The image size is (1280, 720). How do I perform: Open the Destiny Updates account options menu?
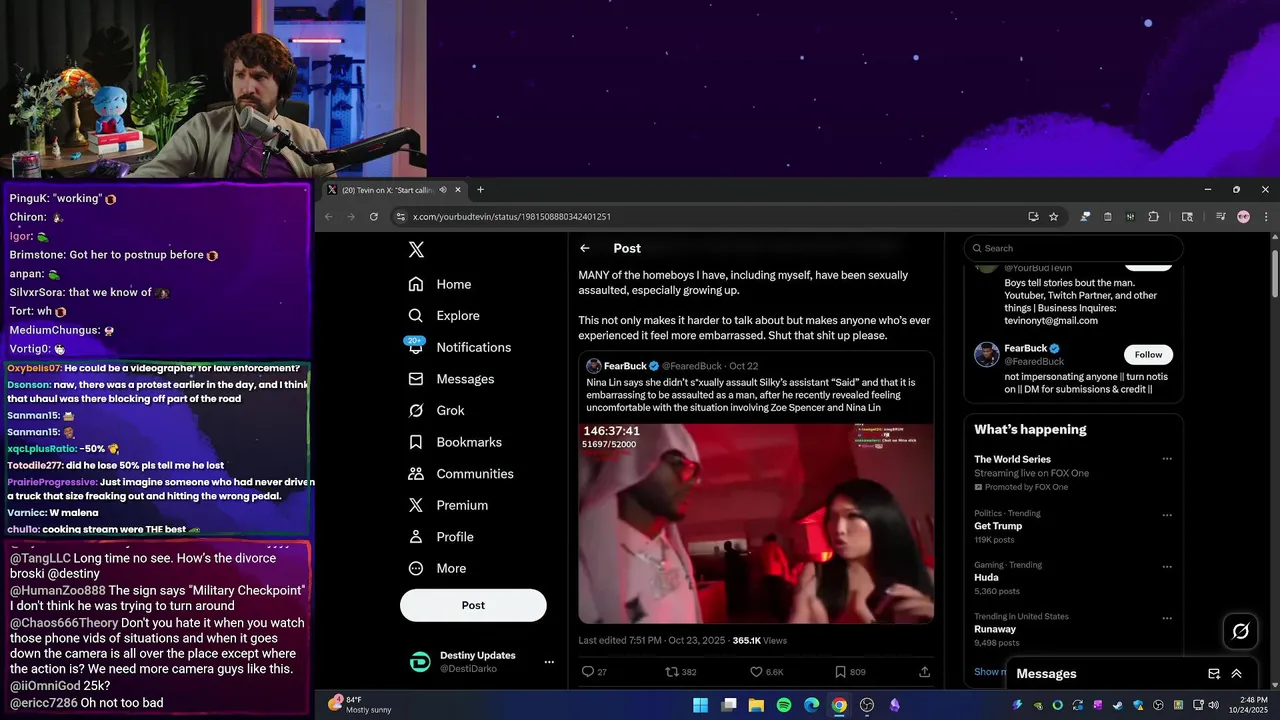pos(548,662)
